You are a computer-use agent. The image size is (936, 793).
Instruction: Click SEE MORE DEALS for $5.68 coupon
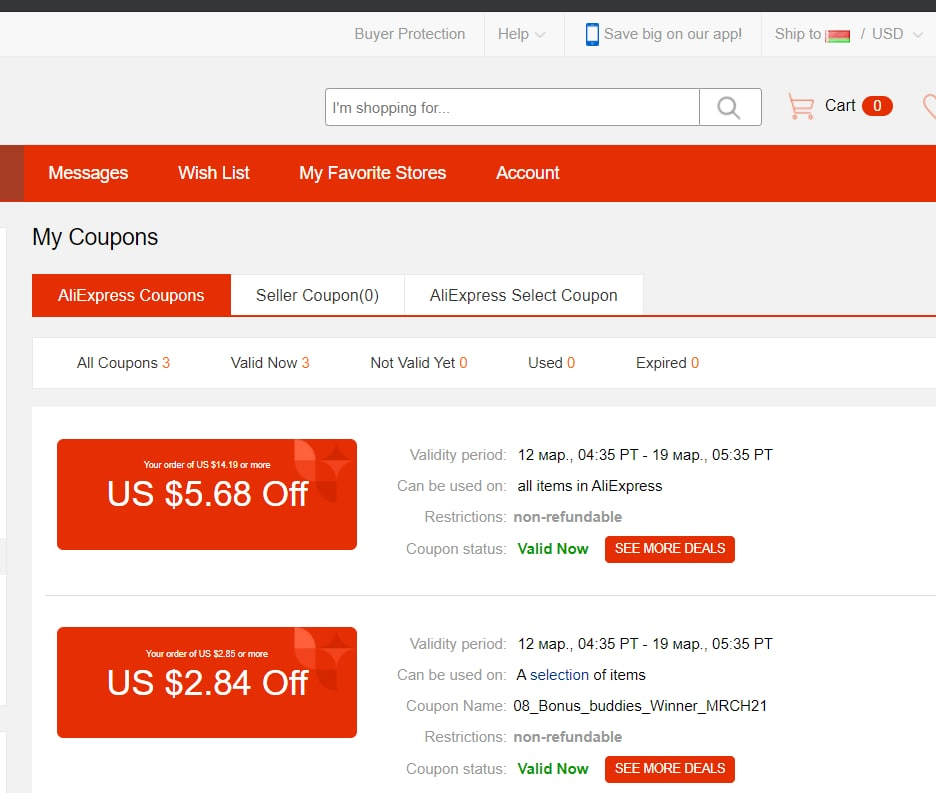click(x=670, y=549)
